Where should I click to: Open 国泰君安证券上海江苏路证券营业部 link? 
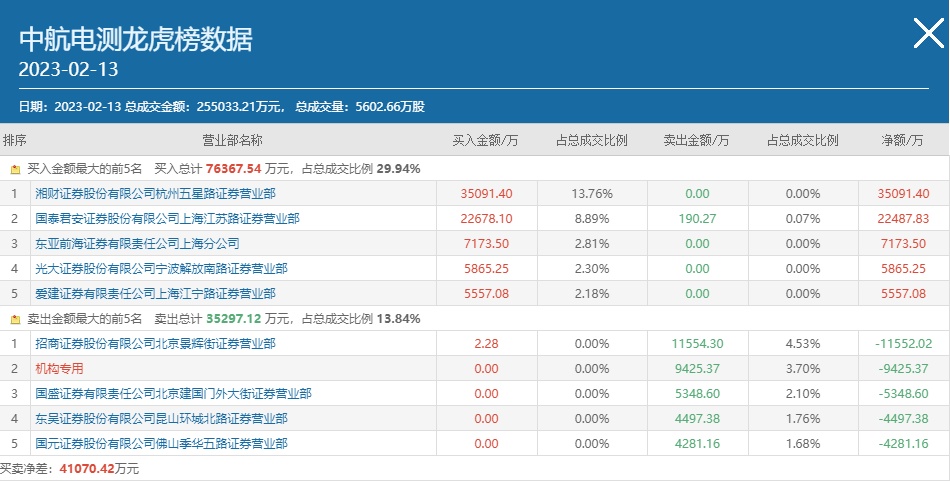tap(167, 218)
